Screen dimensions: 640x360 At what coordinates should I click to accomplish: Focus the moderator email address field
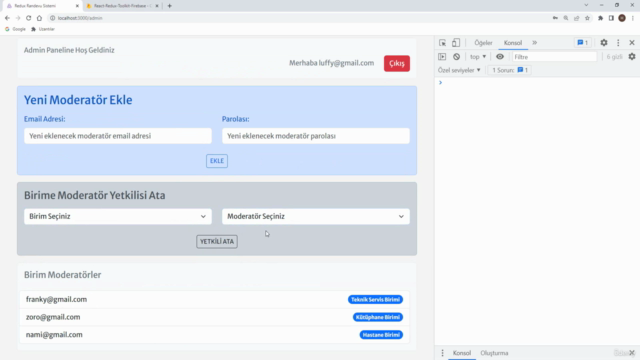[118, 136]
